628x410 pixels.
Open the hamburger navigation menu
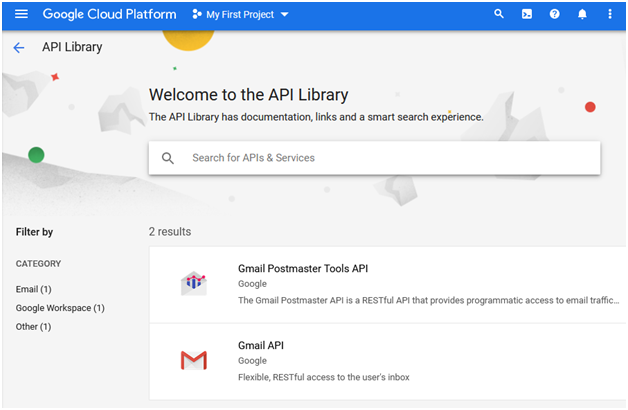[21, 14]
